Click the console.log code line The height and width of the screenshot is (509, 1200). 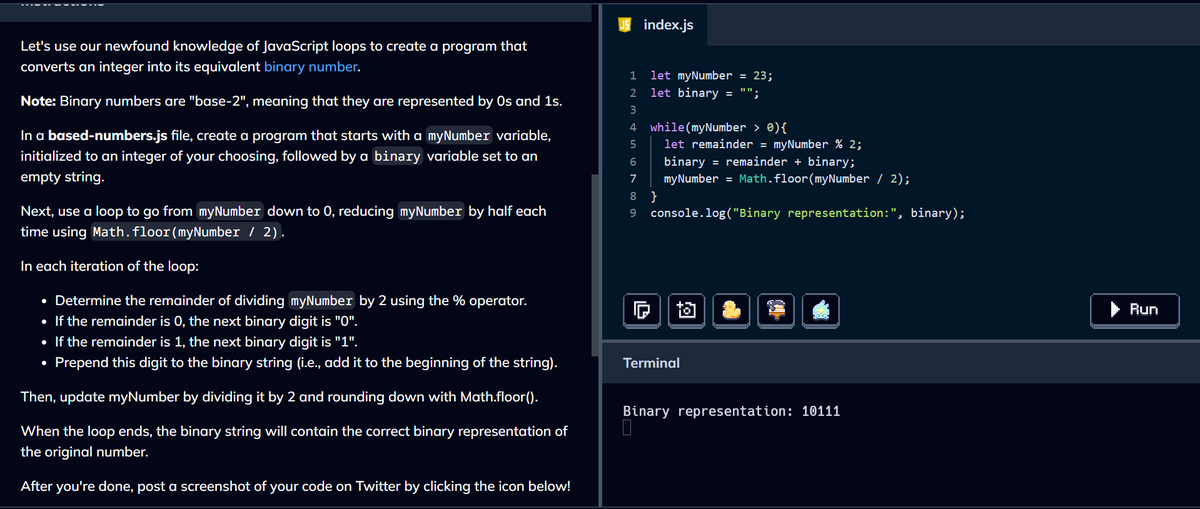[808, 213]
